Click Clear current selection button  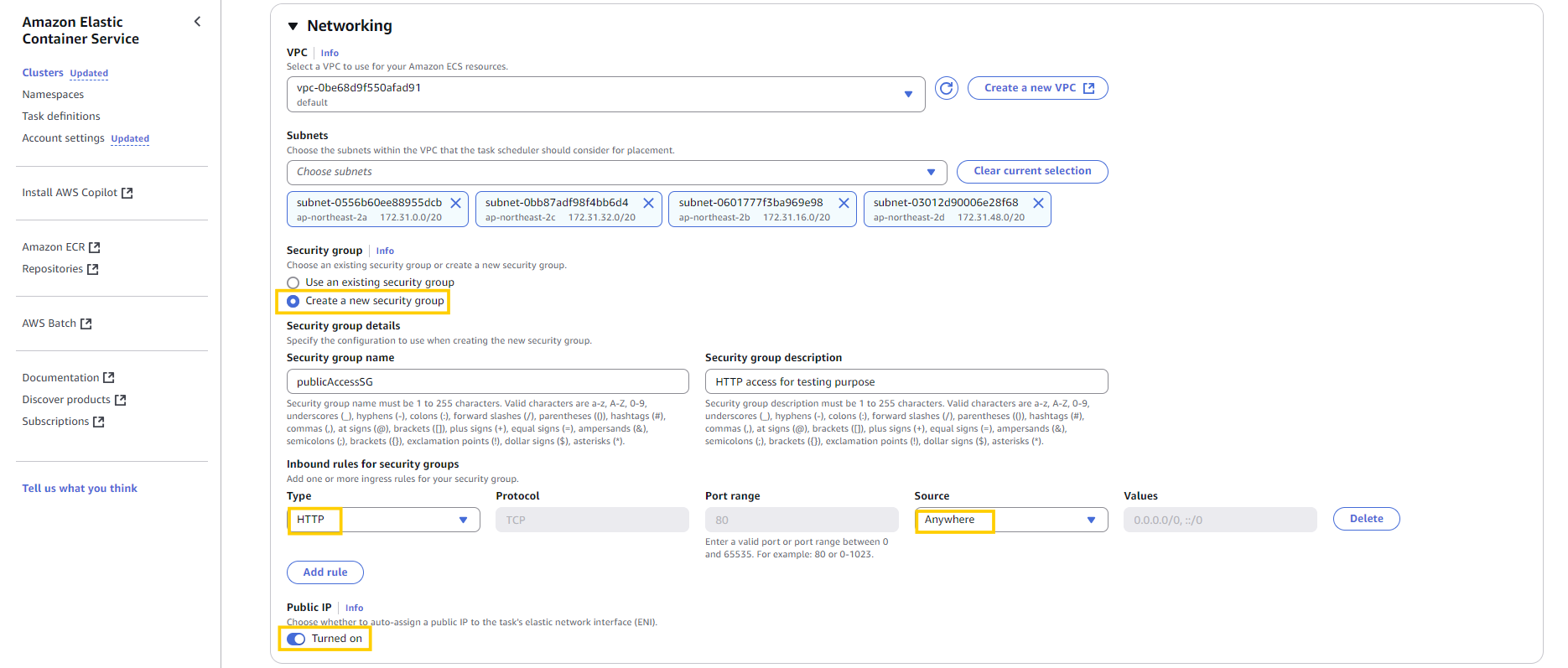[x=1032, y=171]
